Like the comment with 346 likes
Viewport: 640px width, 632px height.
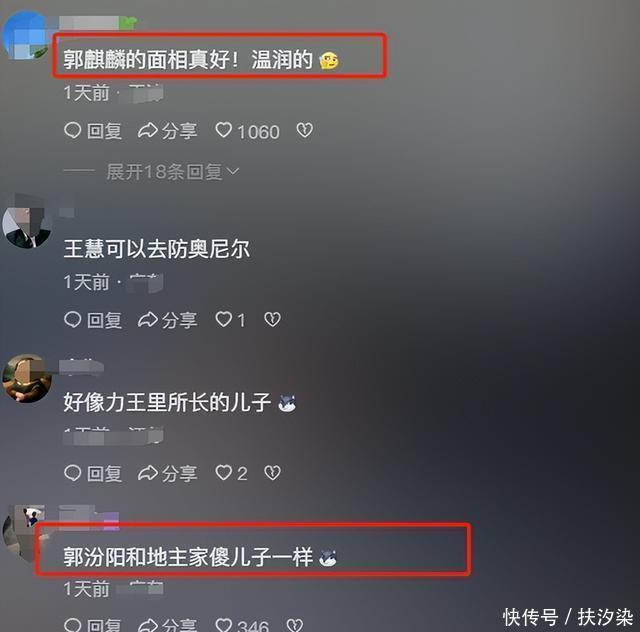tap(242, 625)
